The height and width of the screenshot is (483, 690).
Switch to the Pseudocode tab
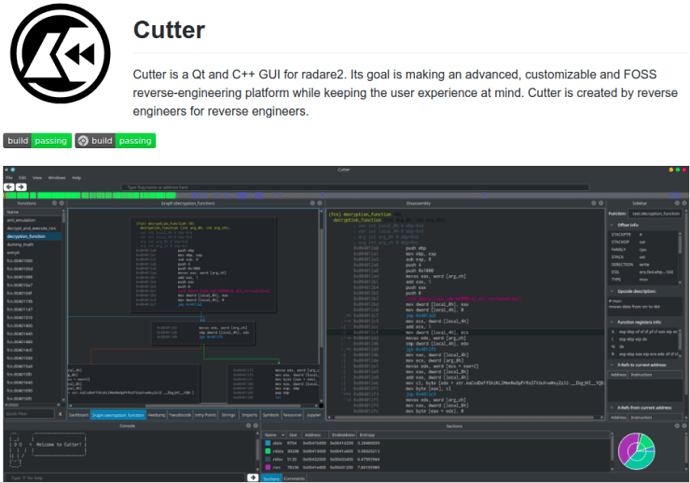coord(180,415)
